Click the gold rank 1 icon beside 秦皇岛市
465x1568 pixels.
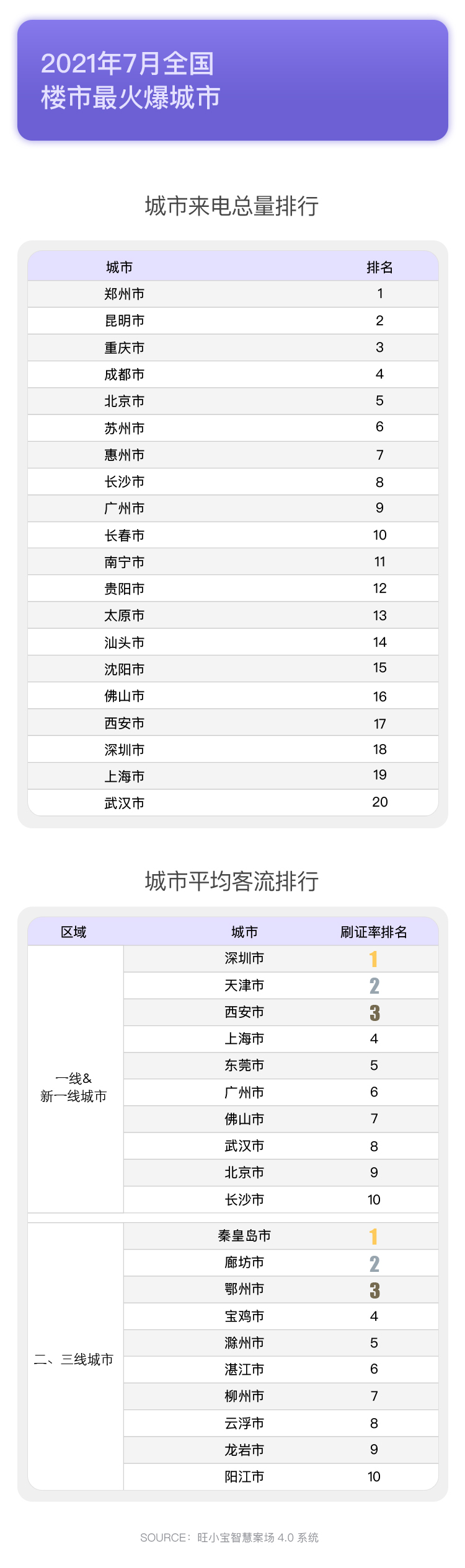(x=373, y=1237)
